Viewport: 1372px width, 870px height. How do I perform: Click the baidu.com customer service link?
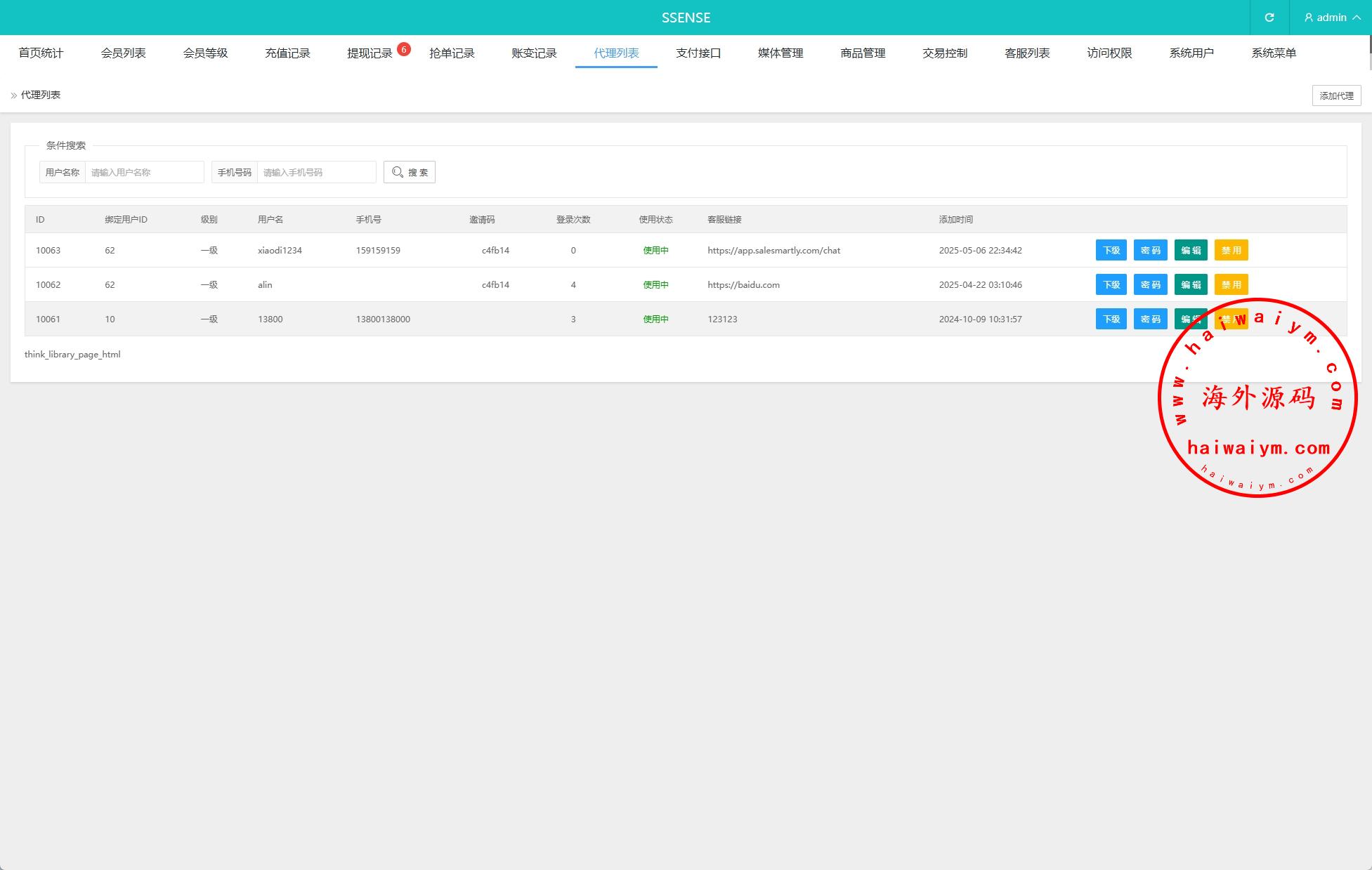pos(743,284)
